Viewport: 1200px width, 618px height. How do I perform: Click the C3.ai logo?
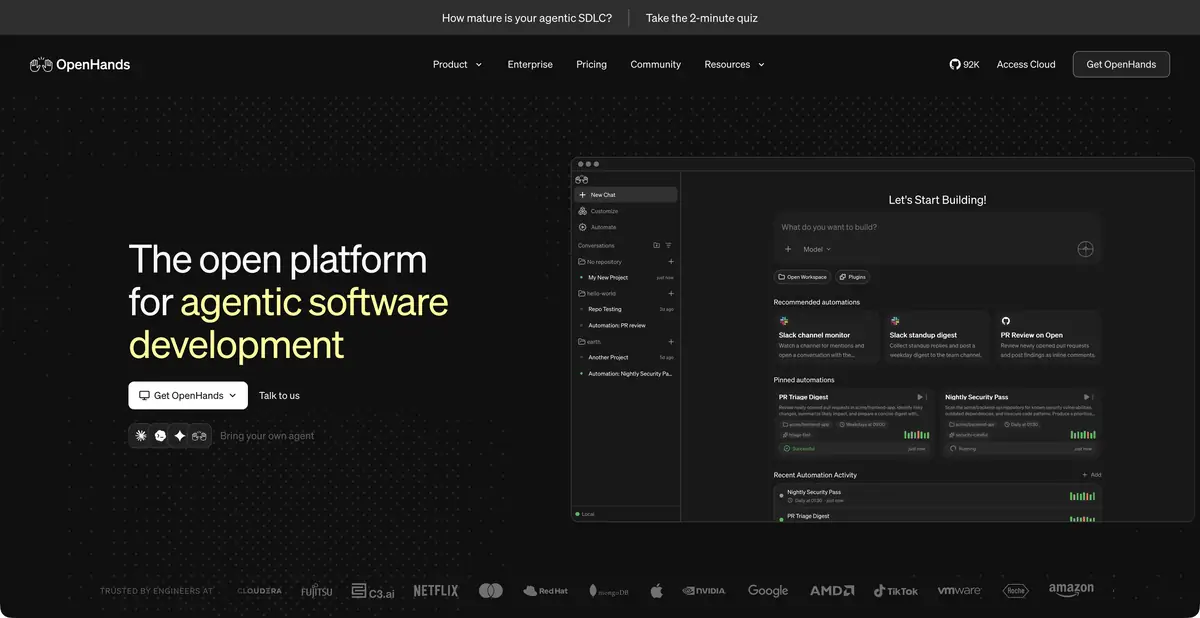pos(373,591)
